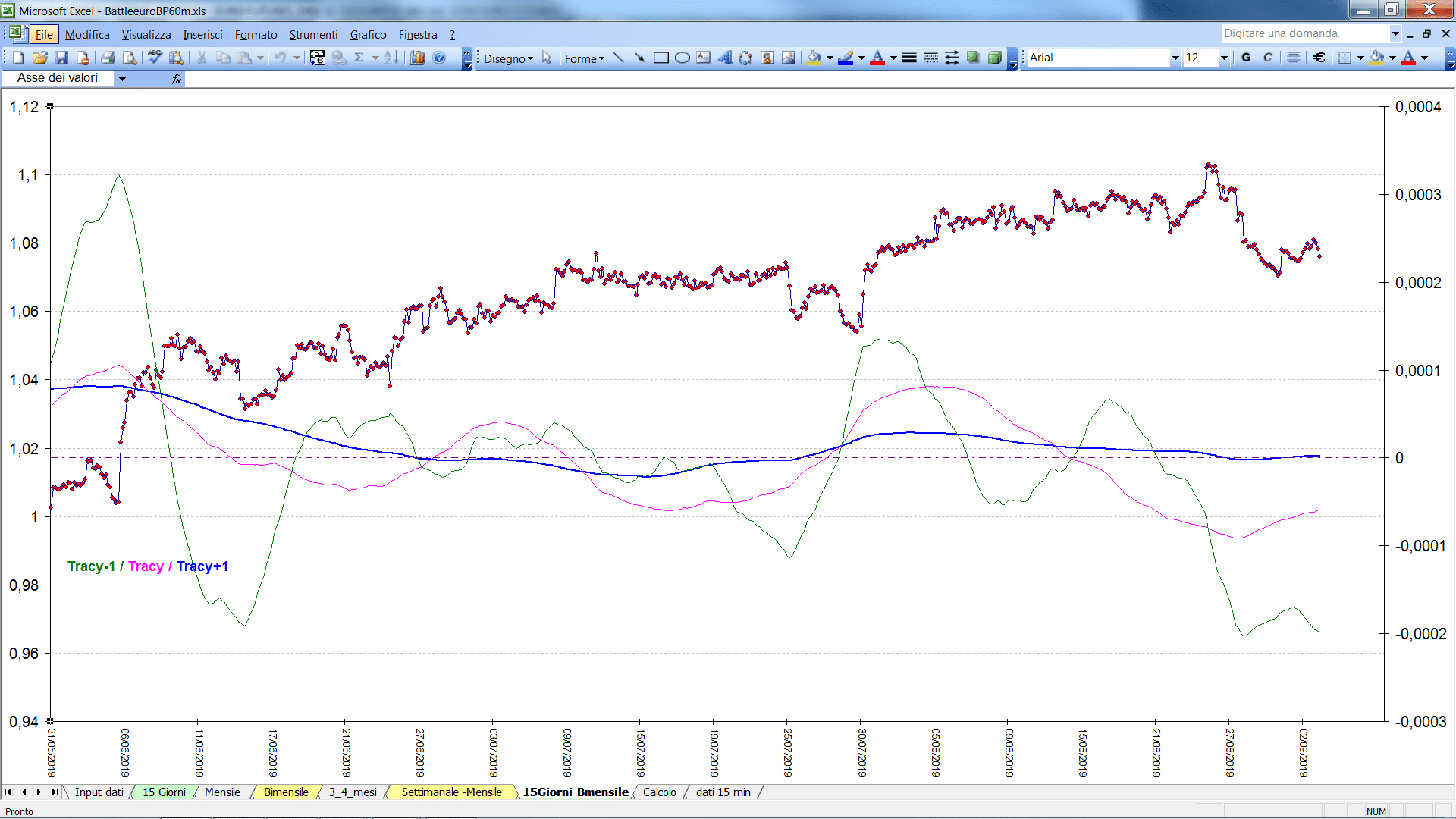
Task: Switch to the Calcolo sheet
Action: pos(659,792)
